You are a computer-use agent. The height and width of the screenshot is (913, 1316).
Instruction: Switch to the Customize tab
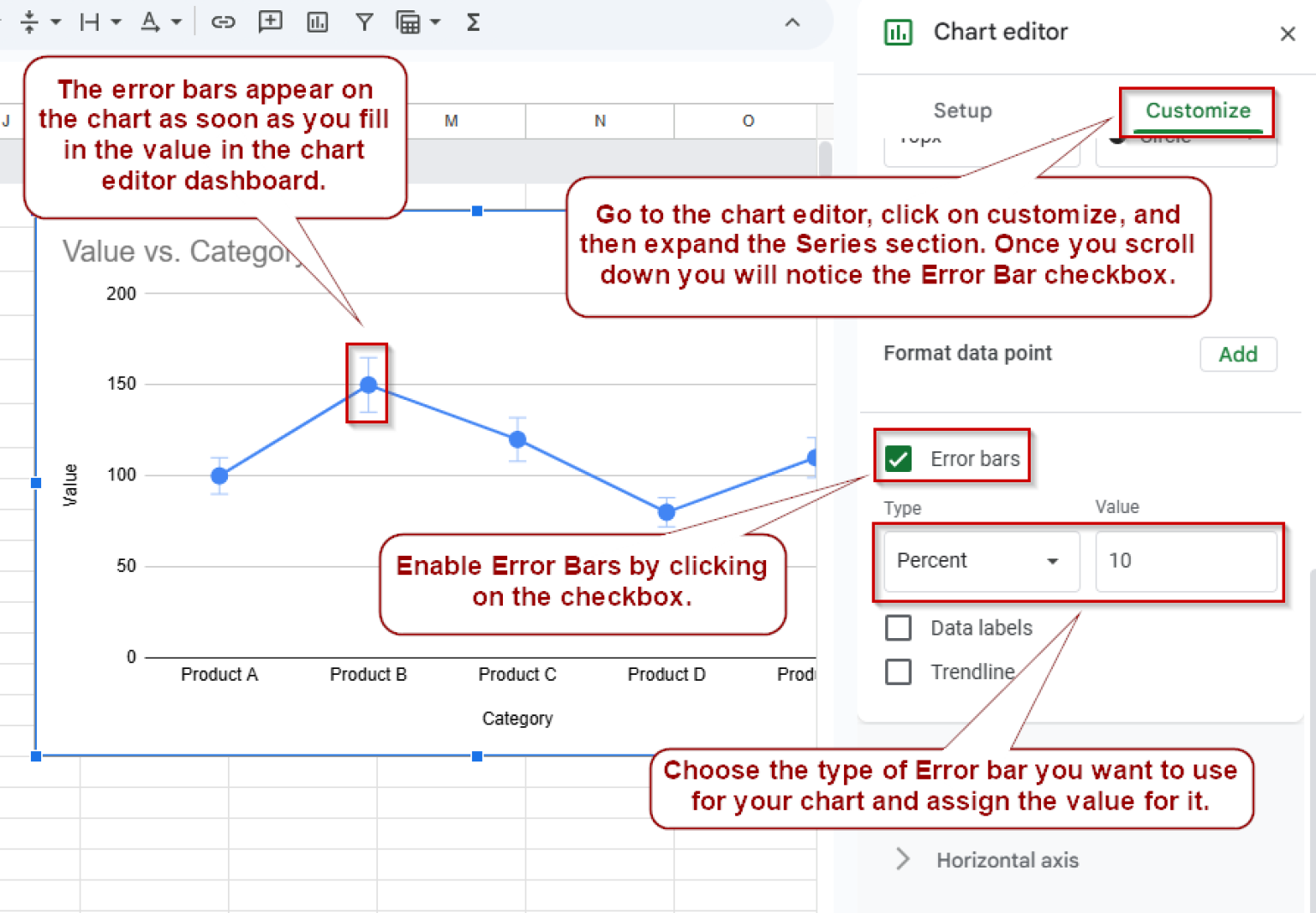coord(1197,110)
